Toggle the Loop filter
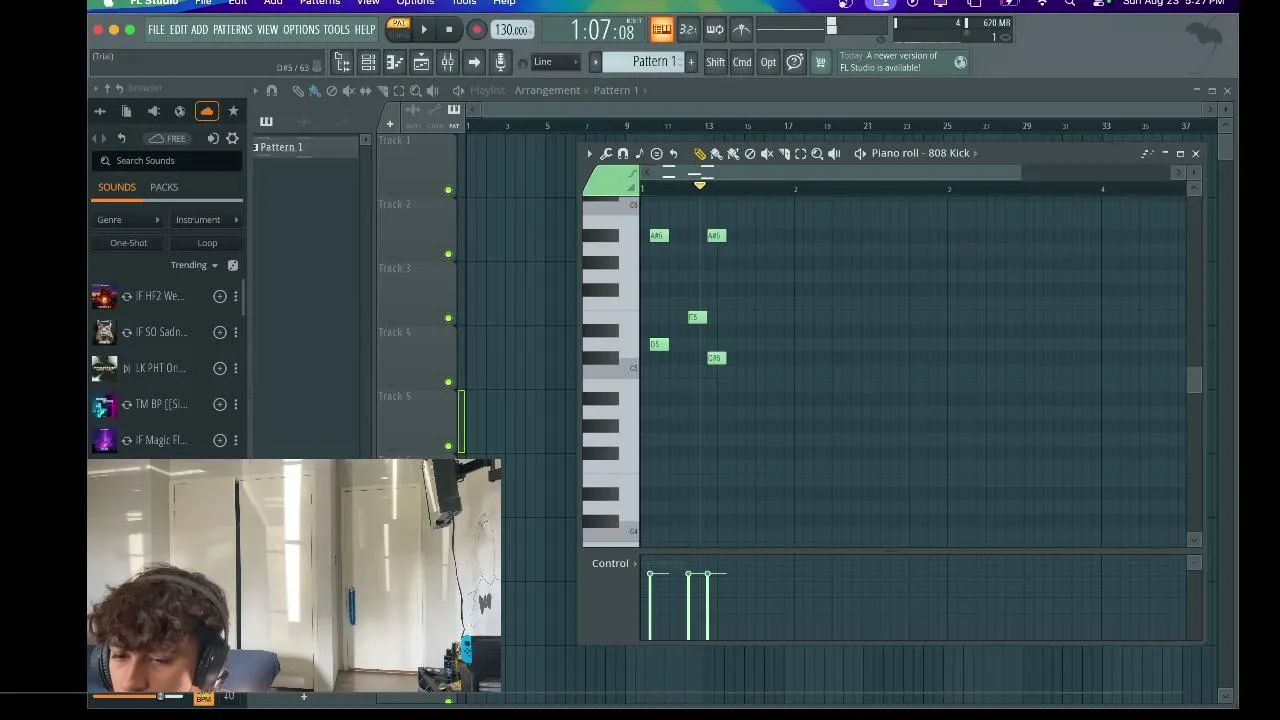The width and height of the screenshot is (1280, 720). 207,243
